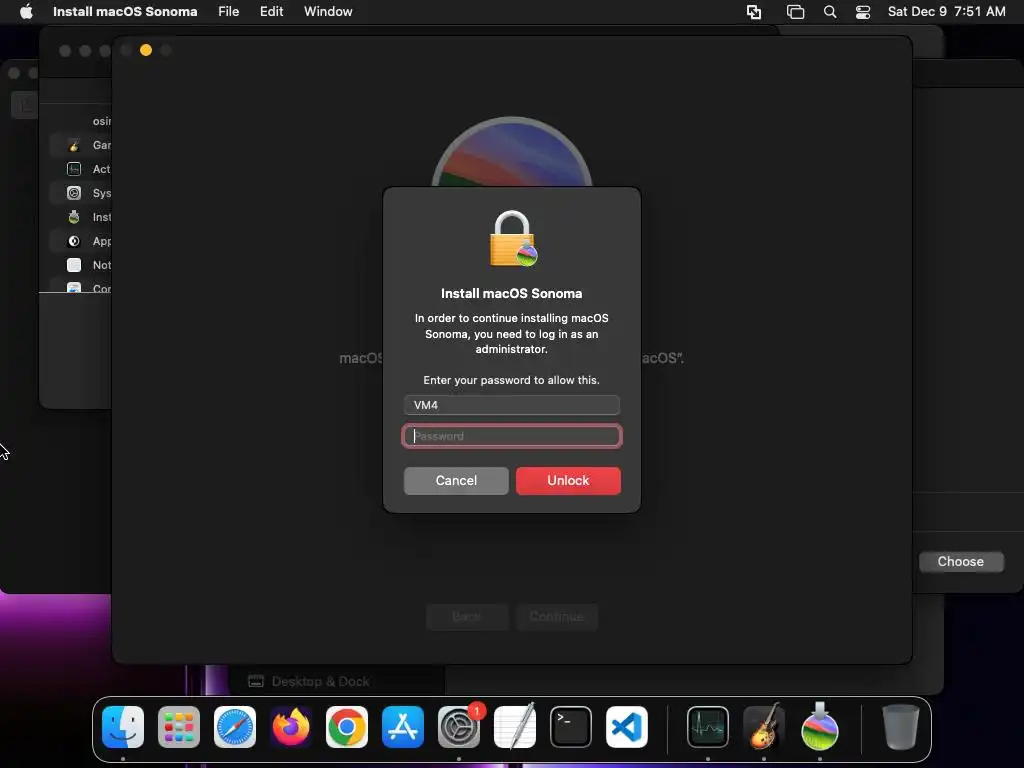Viewport: 1024px width, 768px height.
Task: Click the dimmed Back button in installer
Action: (x=467, y=616)
